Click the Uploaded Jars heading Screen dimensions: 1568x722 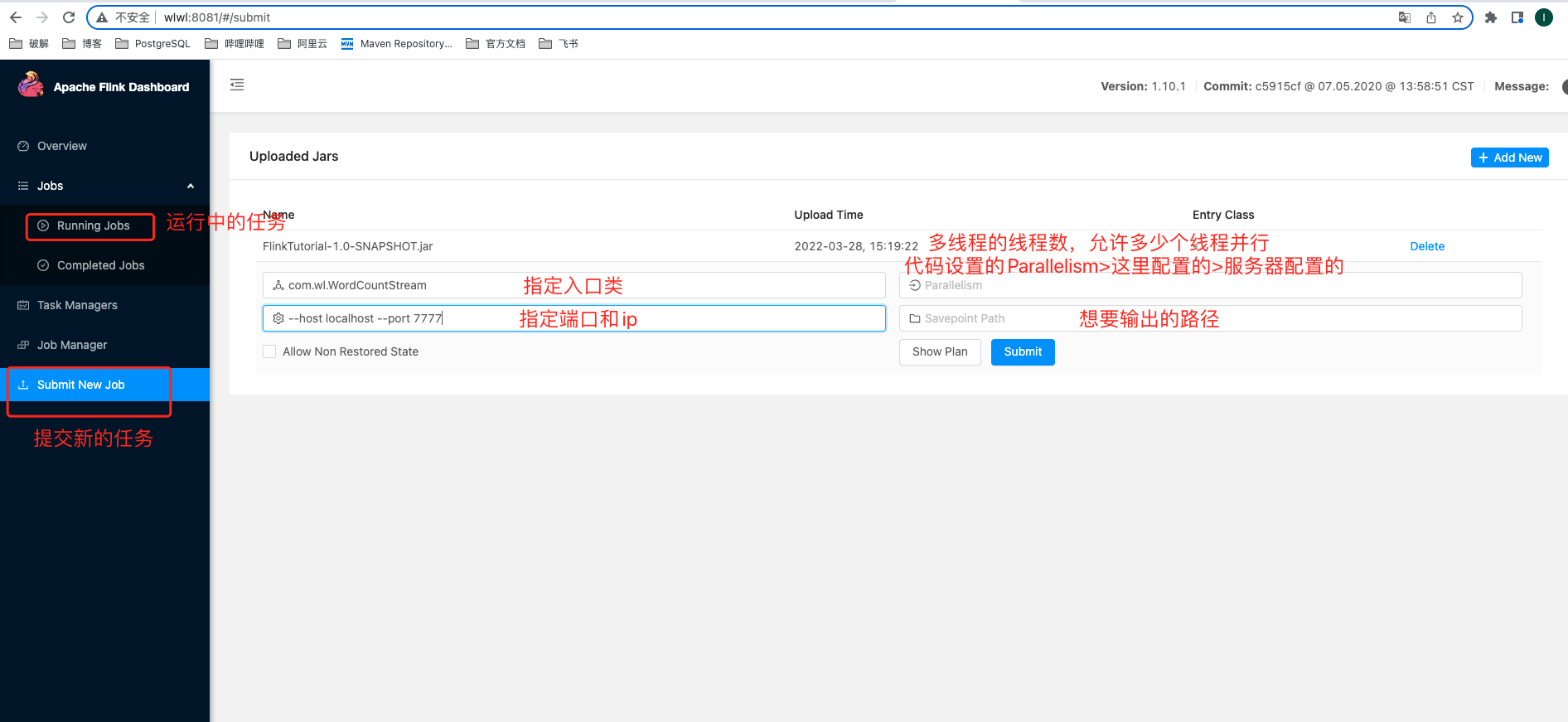point(293,156)
